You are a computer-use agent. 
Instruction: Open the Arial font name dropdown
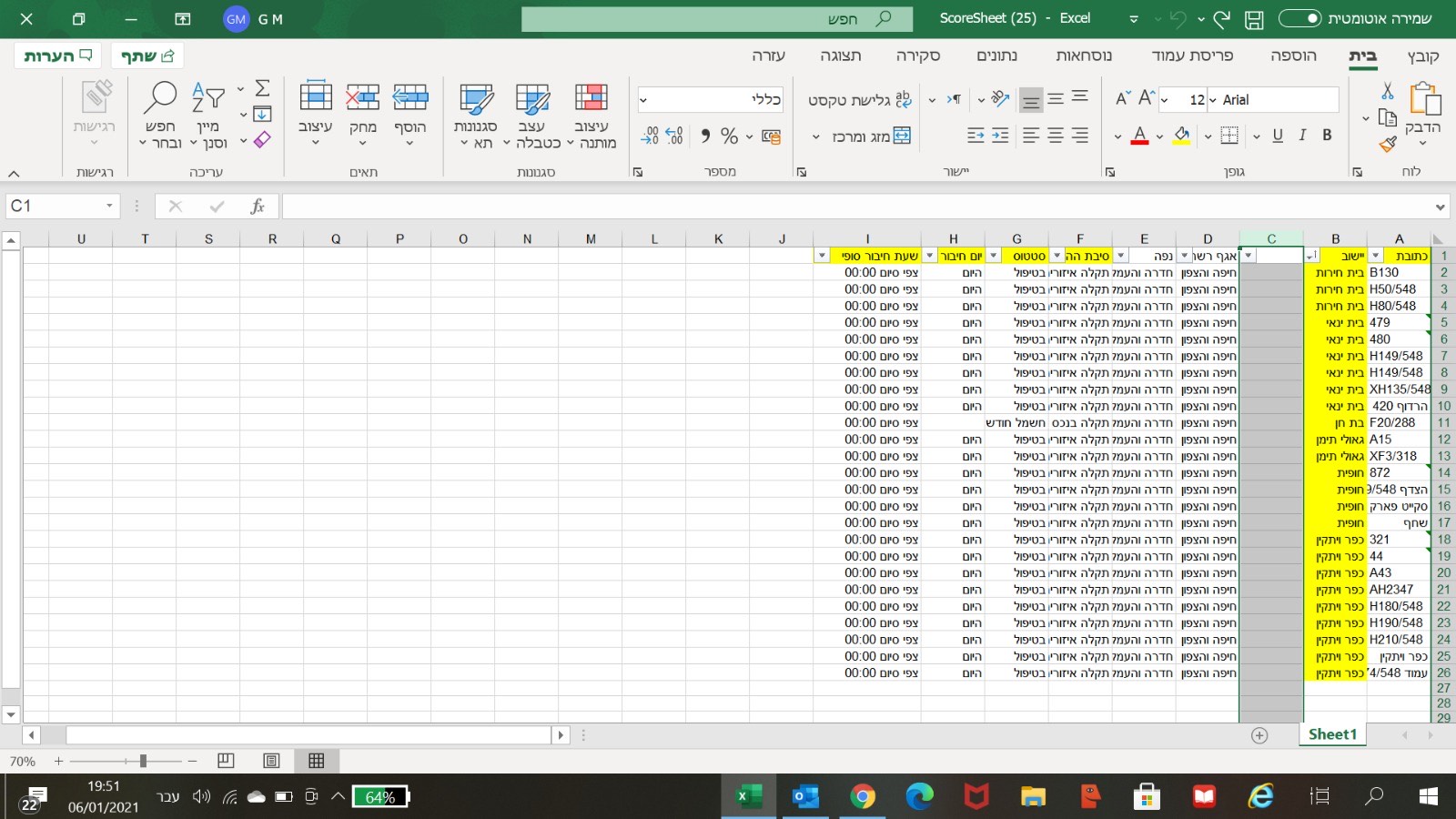1214,100
